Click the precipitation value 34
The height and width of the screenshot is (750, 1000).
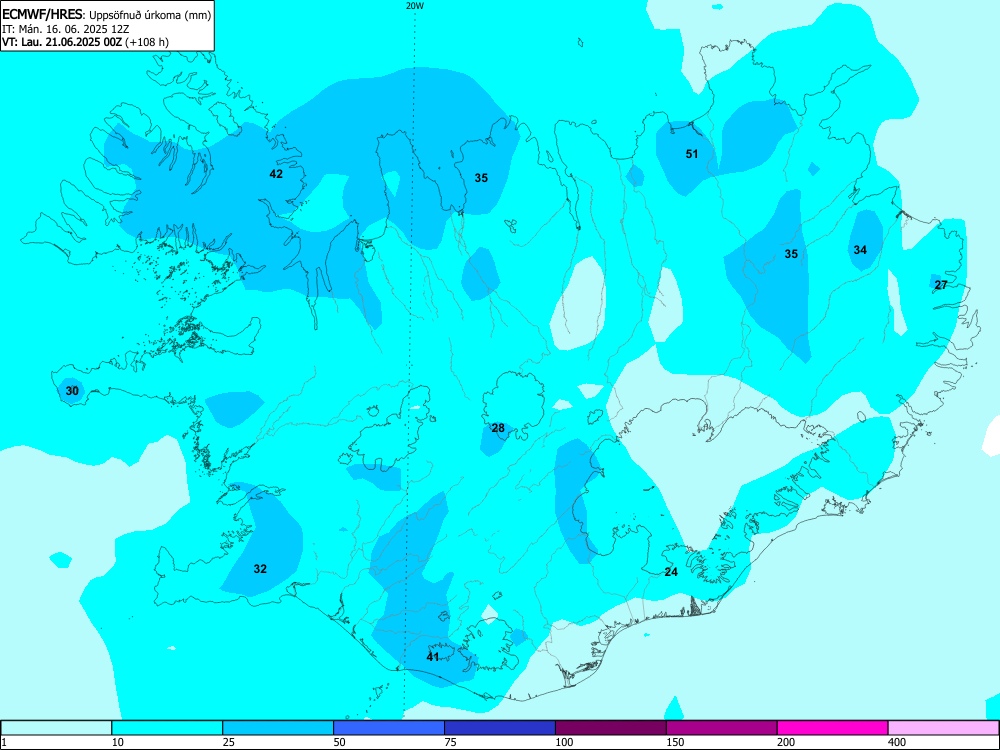[860, 250]
